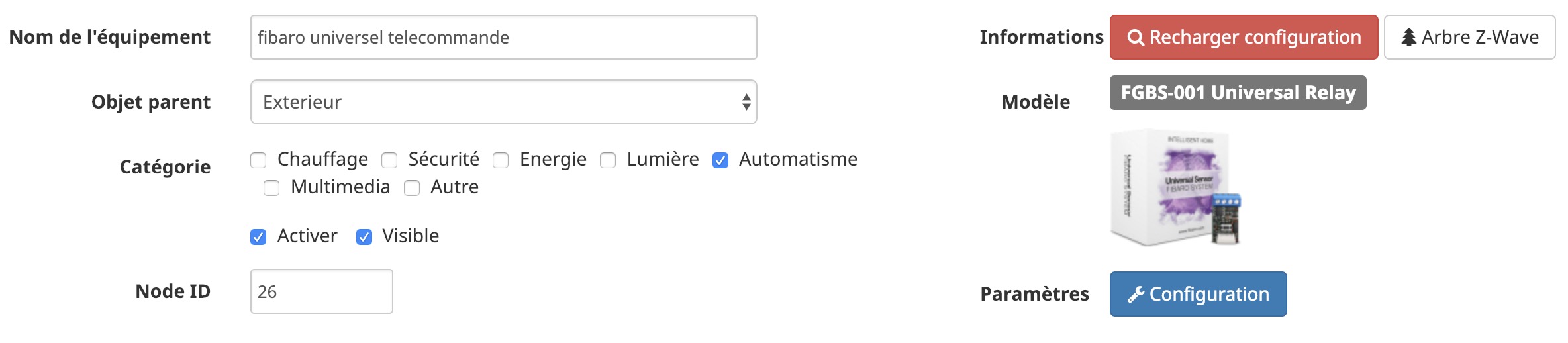Tick the Chauffage category checkbox
The height and width of the screenshot is (343, 1568).
258,160
